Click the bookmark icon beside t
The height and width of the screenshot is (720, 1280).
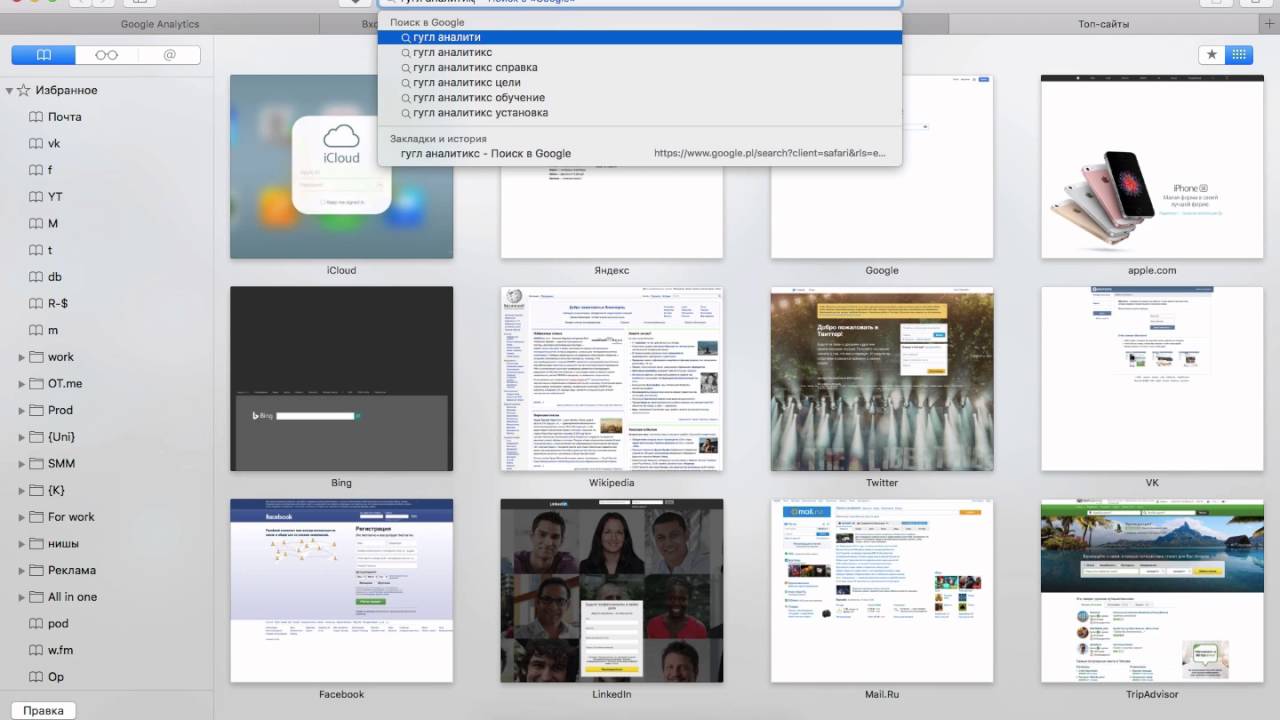click(36, 250)
